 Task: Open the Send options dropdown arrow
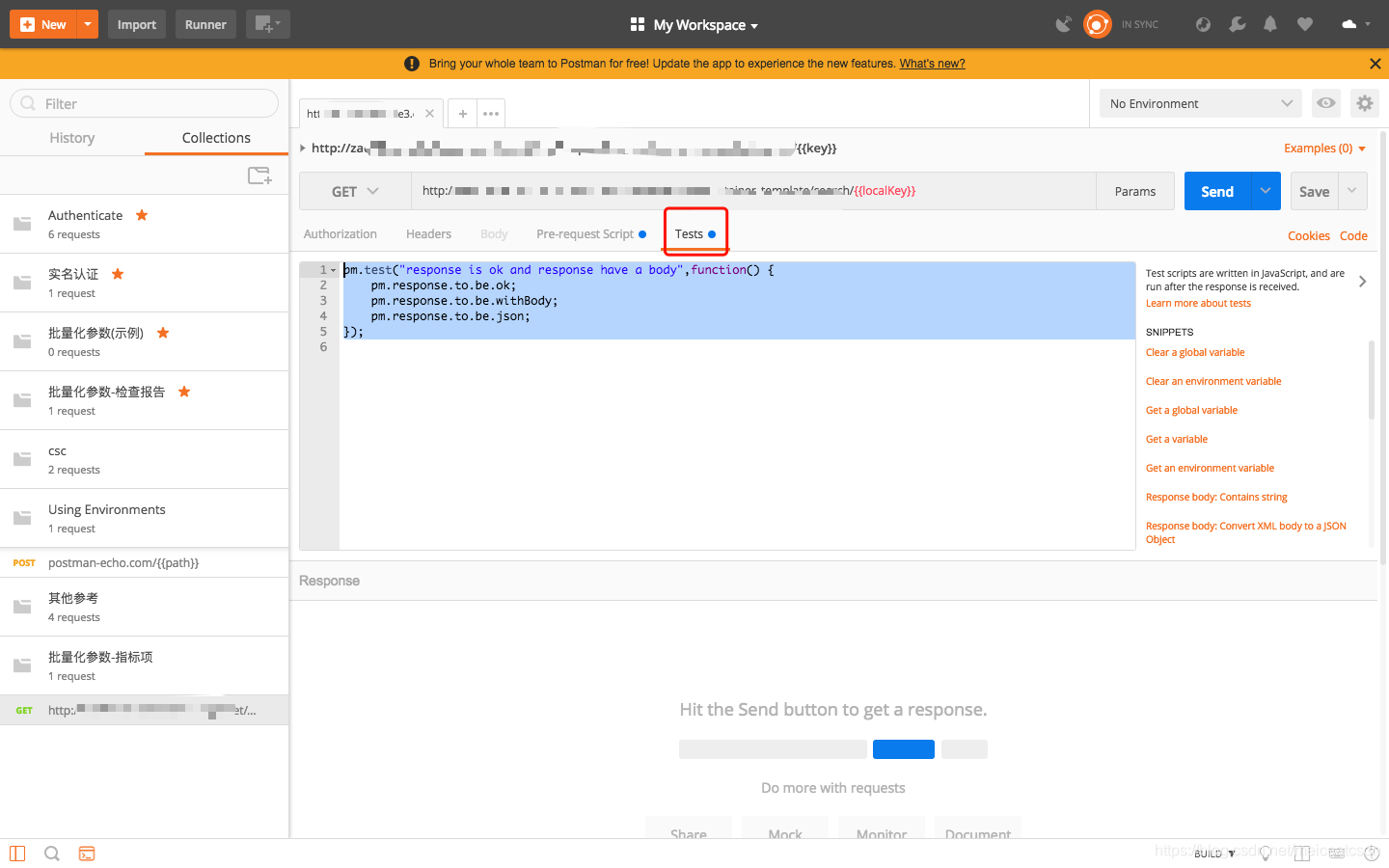click(x=1266, y=191)
